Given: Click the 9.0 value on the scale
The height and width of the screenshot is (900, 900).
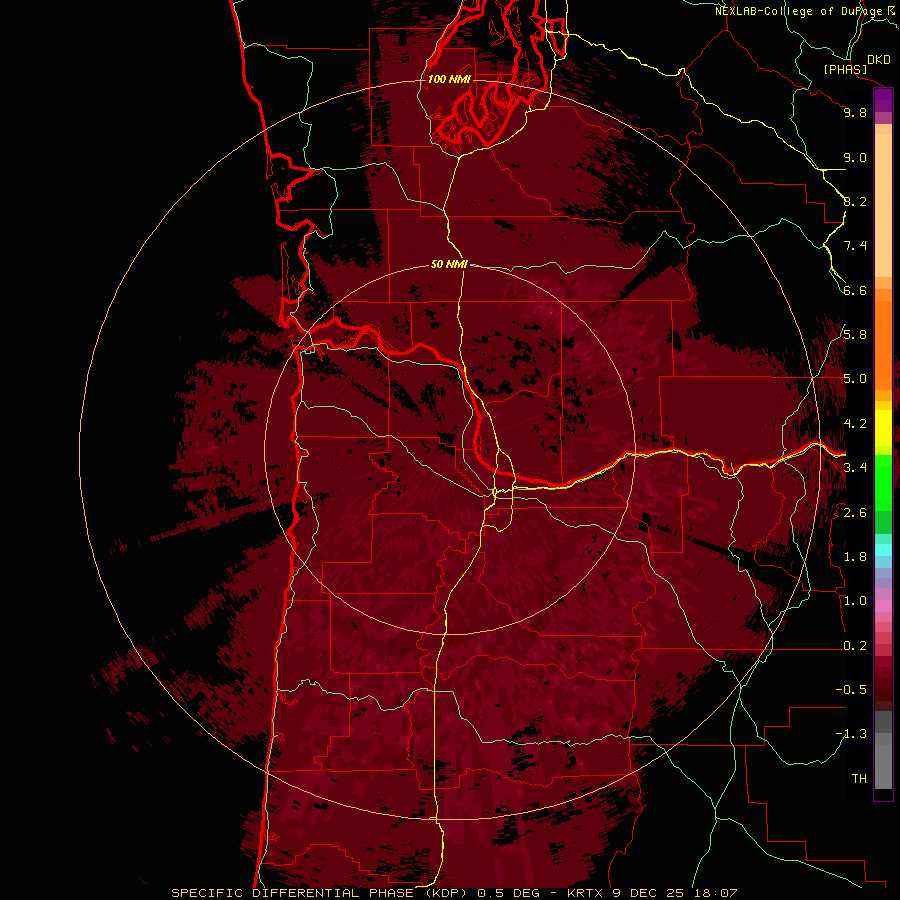Looking at the screenshot, I should click(x=855, y=157).
